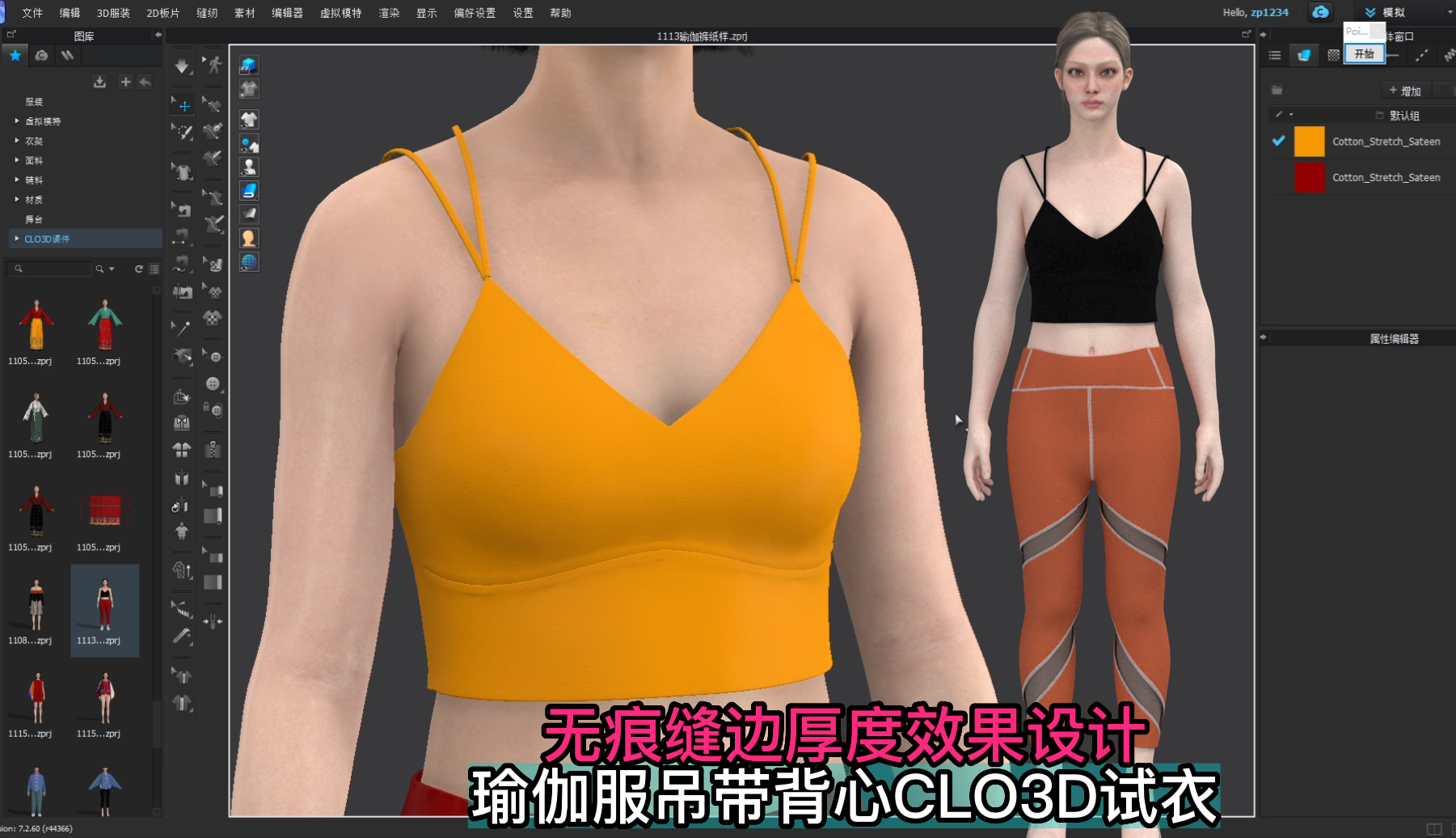Open the orange Cotton_Stretch_Sateen color swatch

(1309, 142)
